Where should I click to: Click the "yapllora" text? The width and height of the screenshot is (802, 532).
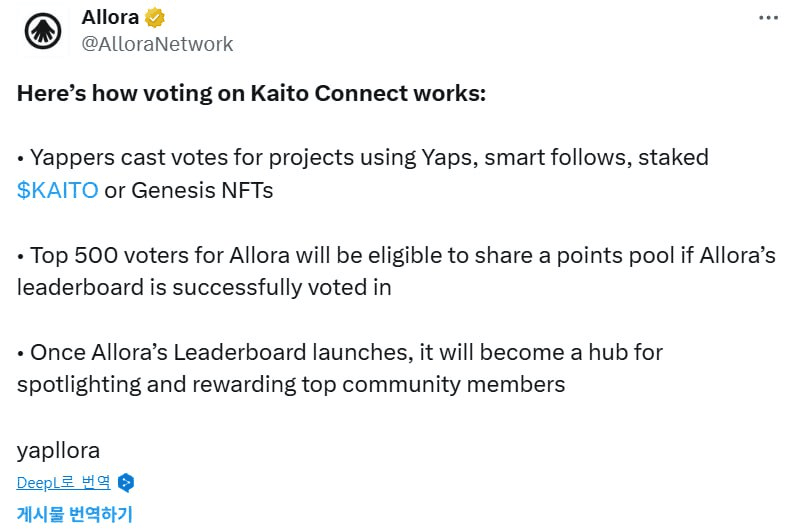click(x=58, y=449)
